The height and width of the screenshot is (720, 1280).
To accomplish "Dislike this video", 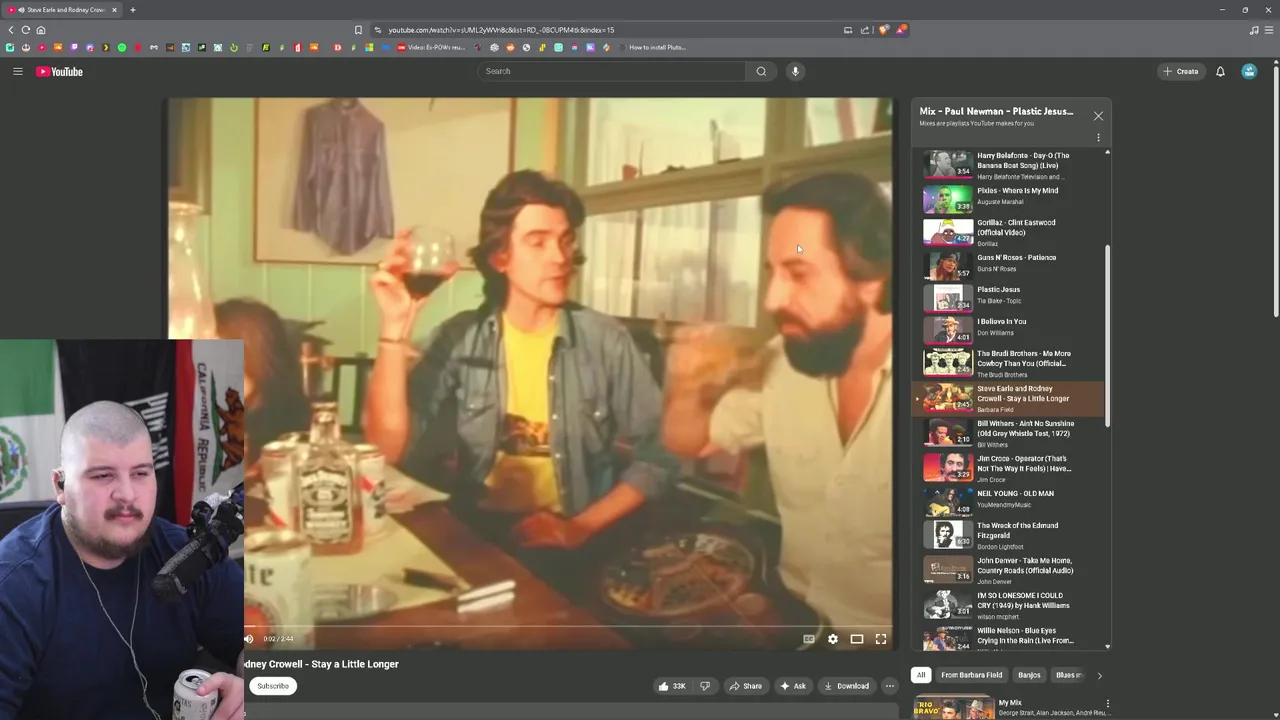I will coord(705,686).
